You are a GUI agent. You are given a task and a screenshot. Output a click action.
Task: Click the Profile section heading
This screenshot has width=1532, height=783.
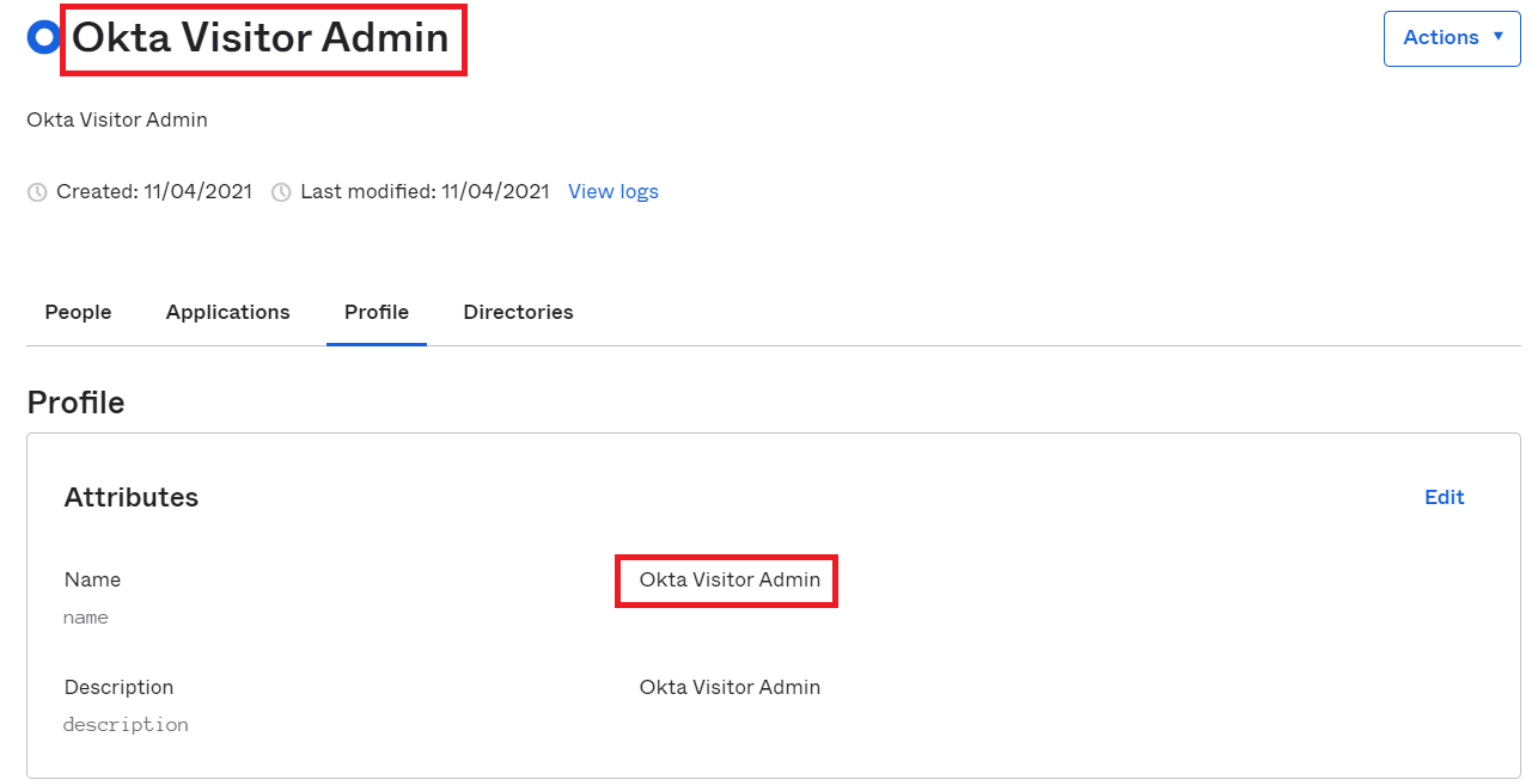(76, 403)
